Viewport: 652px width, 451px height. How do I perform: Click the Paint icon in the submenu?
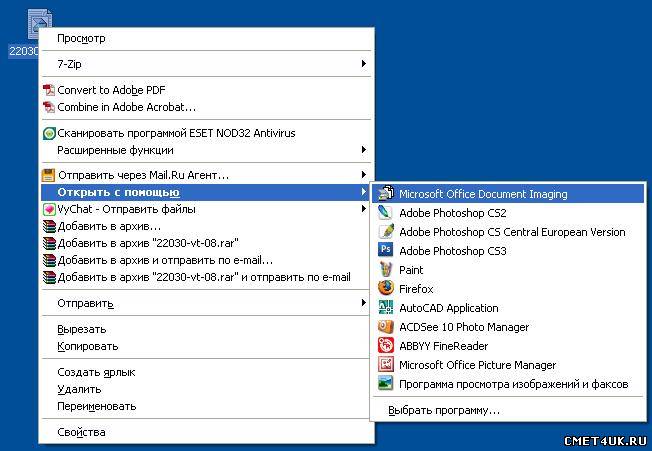coord(386,270)
